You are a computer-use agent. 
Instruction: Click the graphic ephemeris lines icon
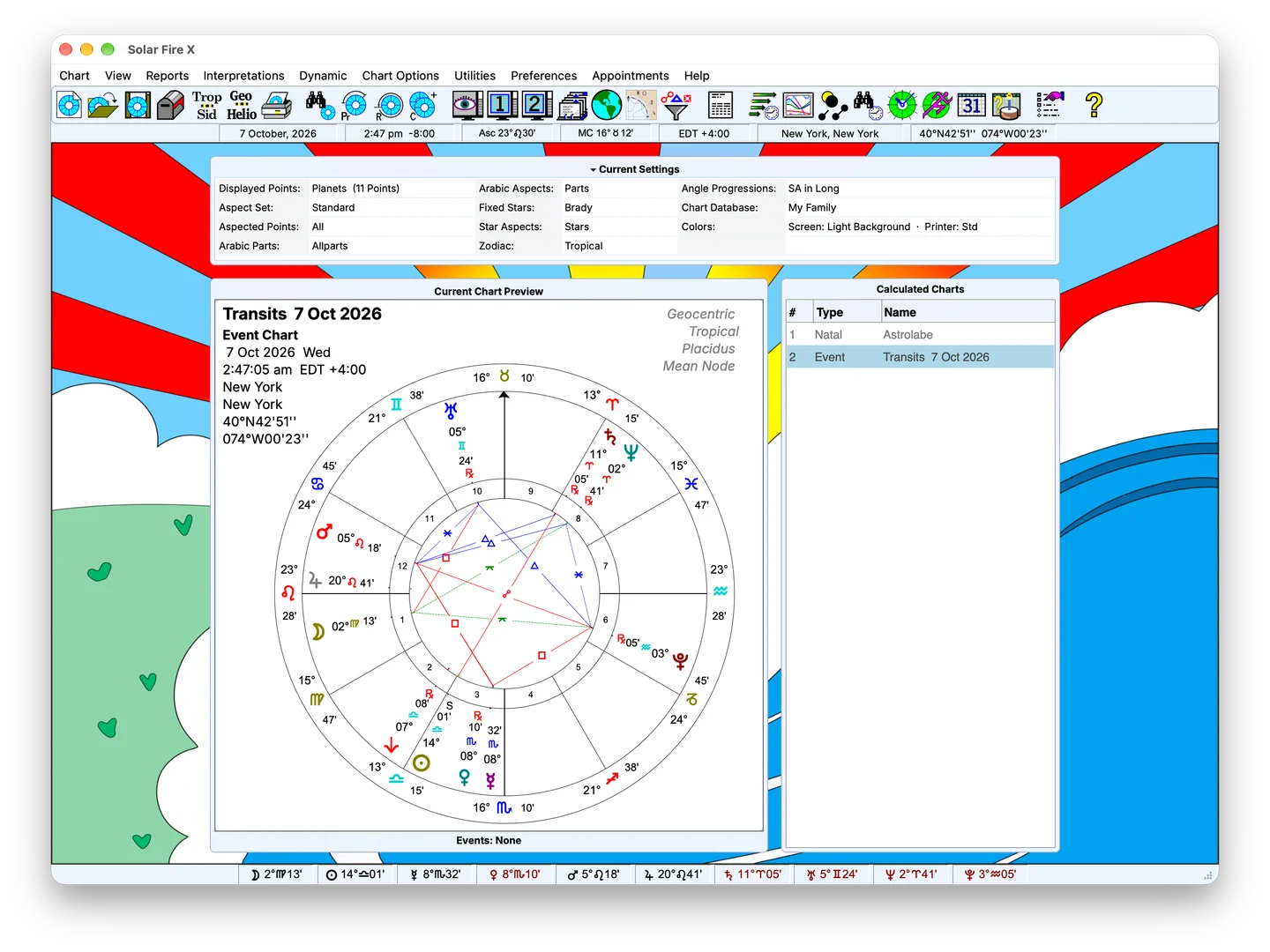pyautogui.click(x=798, y=106)
